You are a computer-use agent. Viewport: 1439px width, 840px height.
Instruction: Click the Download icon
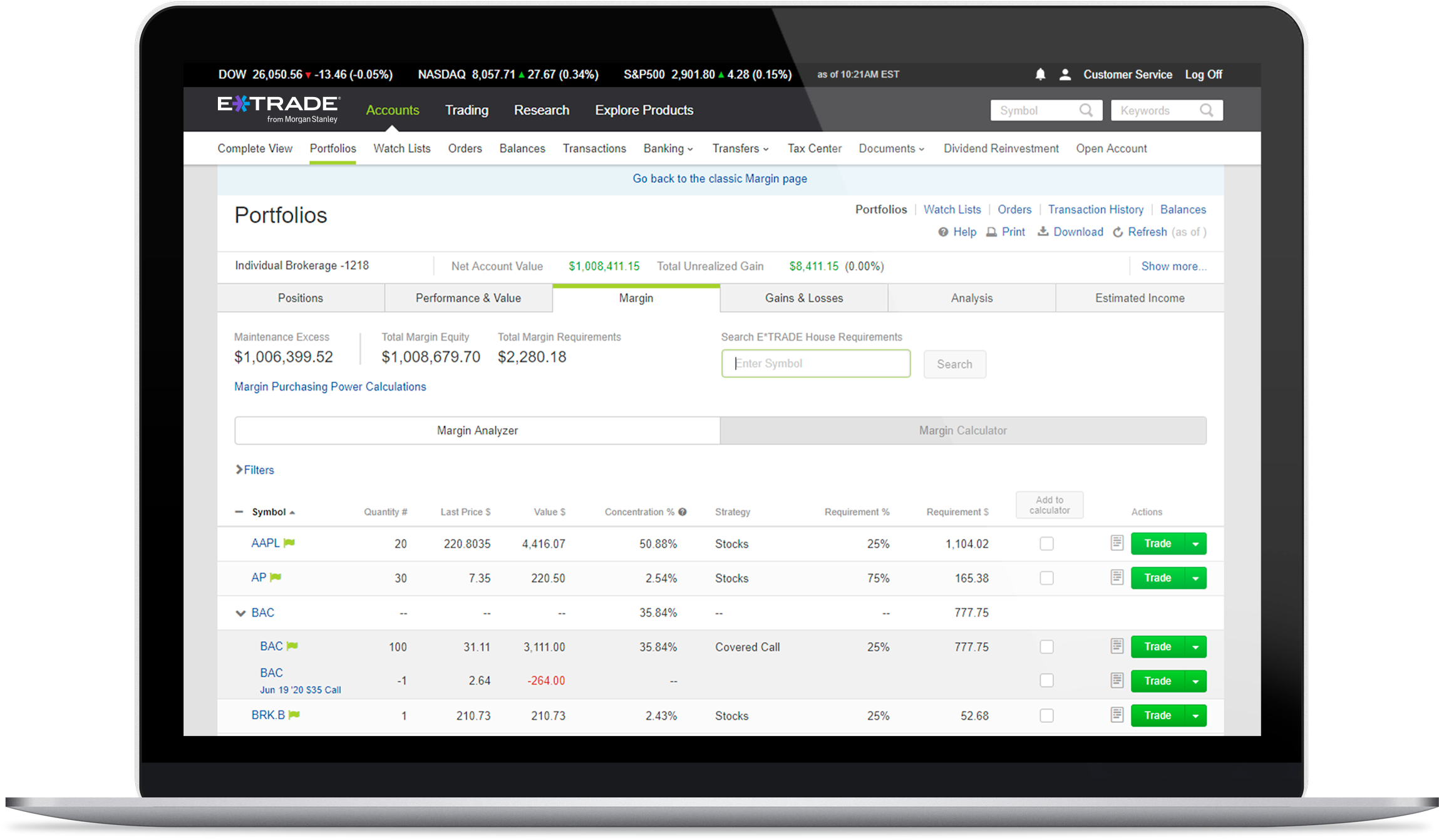pos(1043,232)
